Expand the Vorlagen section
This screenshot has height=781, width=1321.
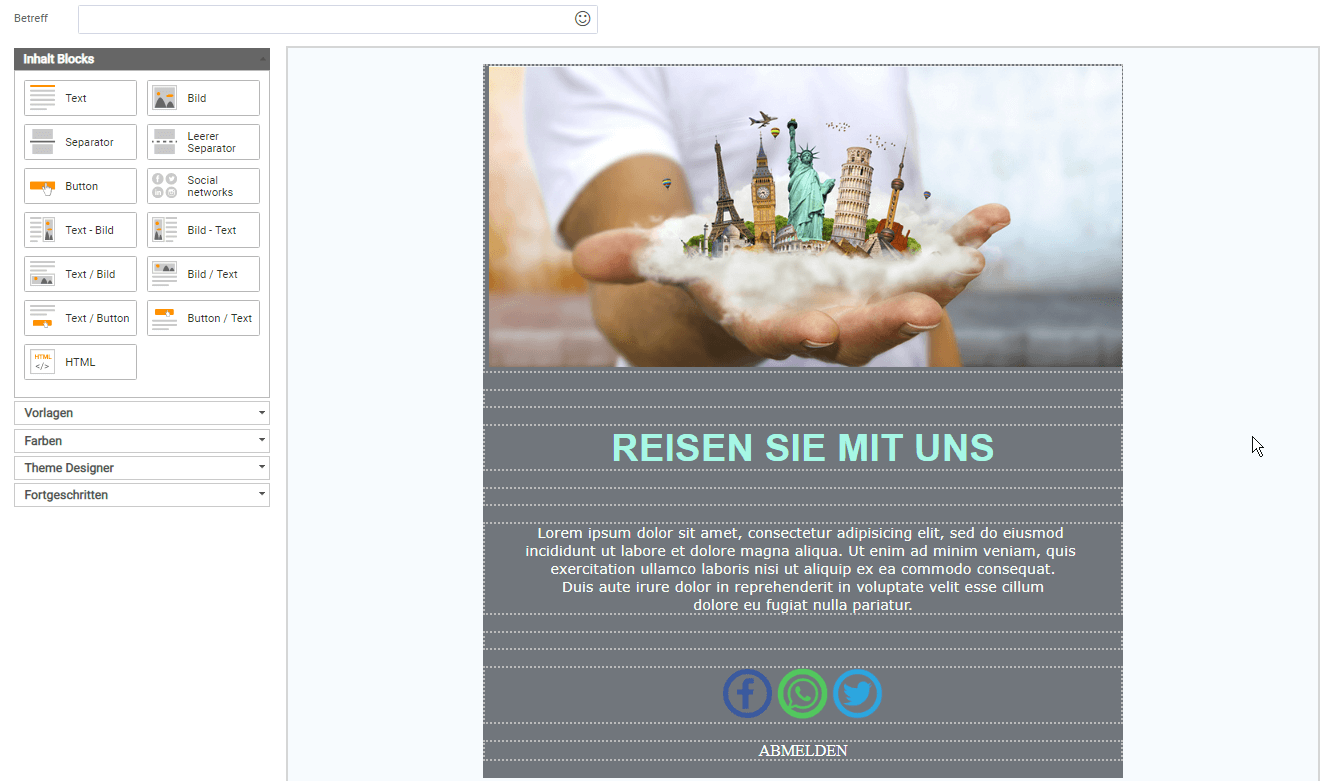[142, 413]
